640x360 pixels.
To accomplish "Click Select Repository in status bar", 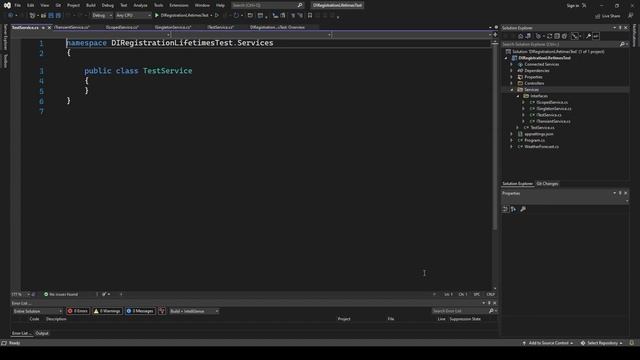I will (x=602, y=343).
